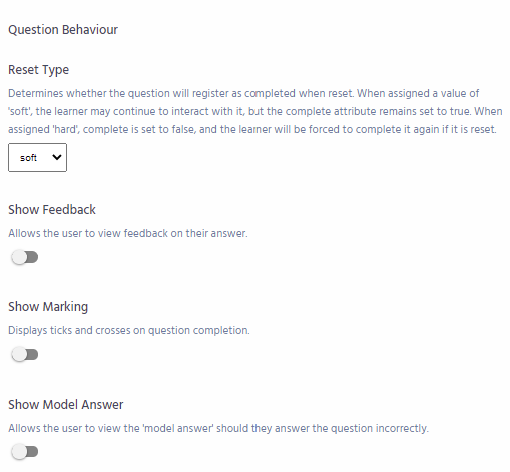Image resolution: width=510 pixels, height=472 pixels.
Task: Click the Show Model Answer label
Action: (66, 404)
